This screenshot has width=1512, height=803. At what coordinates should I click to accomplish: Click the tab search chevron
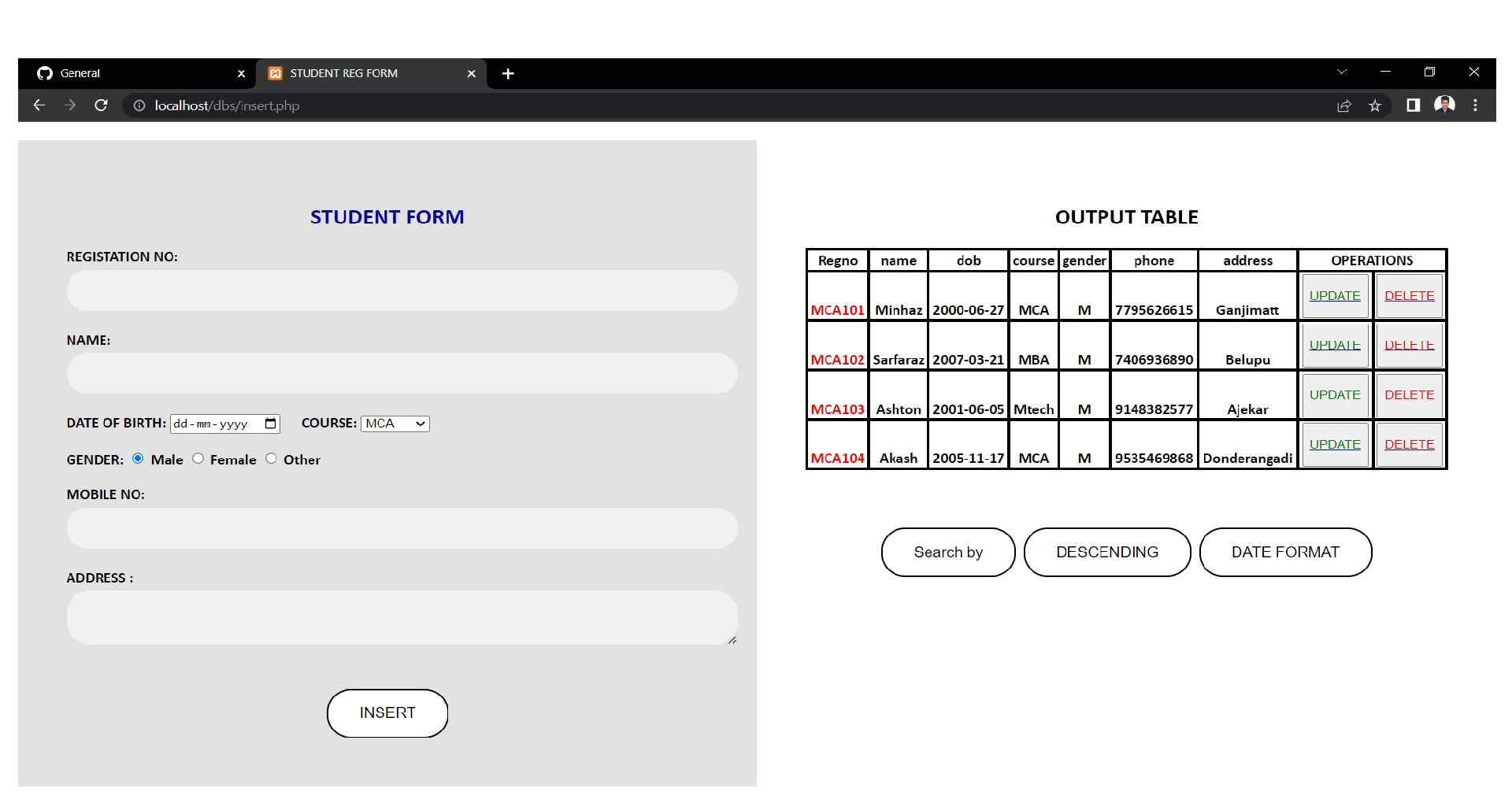click(x=1341, y=72)
